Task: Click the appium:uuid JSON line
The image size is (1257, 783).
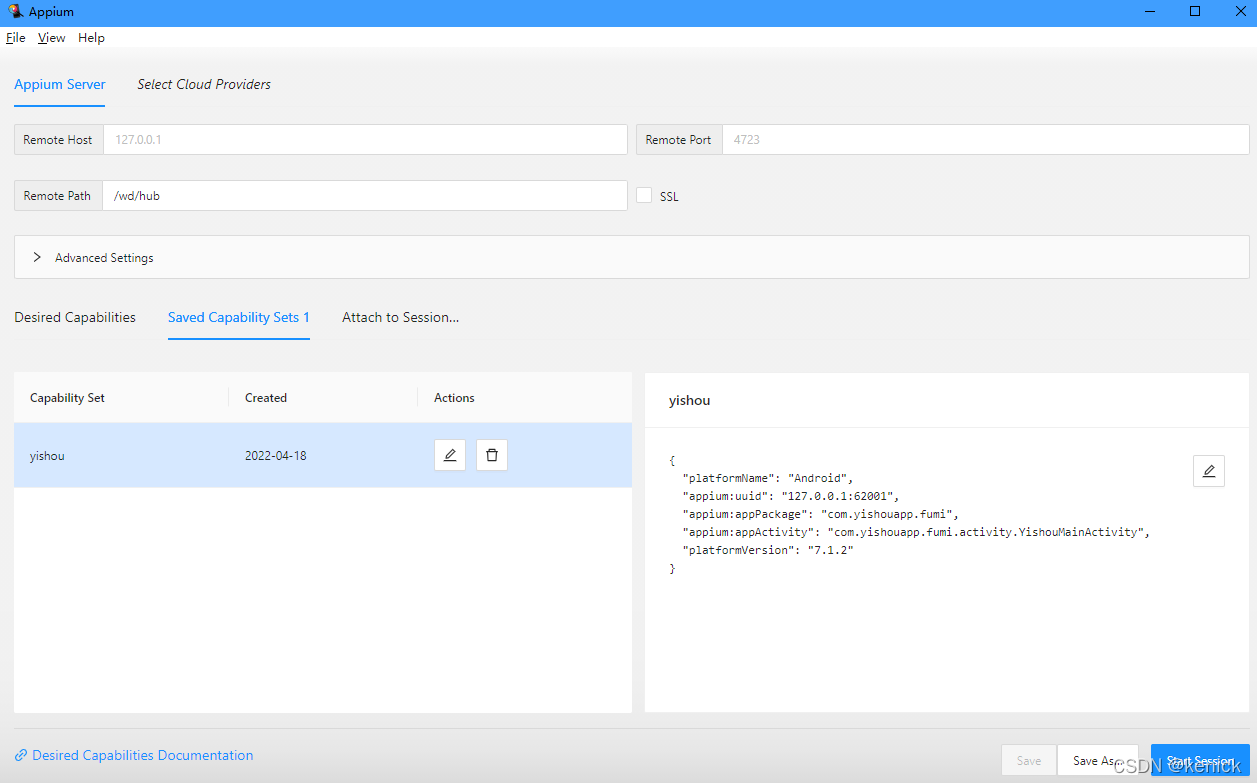Action: (791, 496)
